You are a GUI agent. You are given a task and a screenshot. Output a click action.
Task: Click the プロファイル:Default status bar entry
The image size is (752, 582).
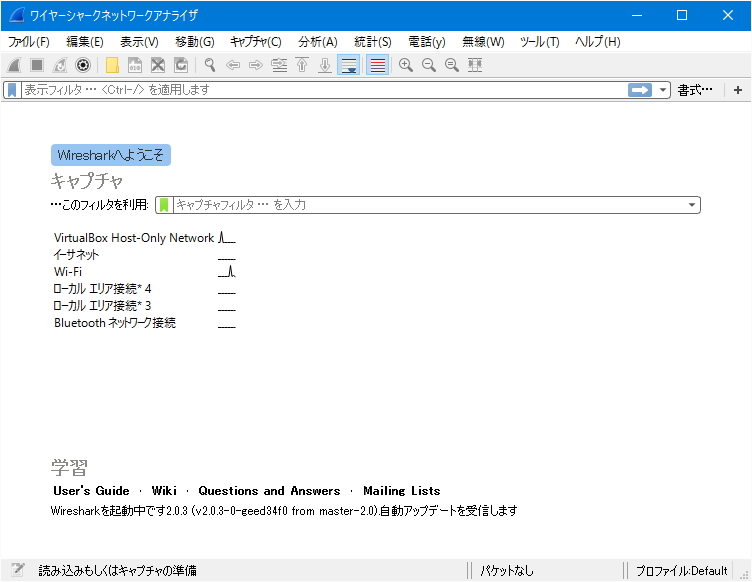pyautogui.click(x=682, y=570)
